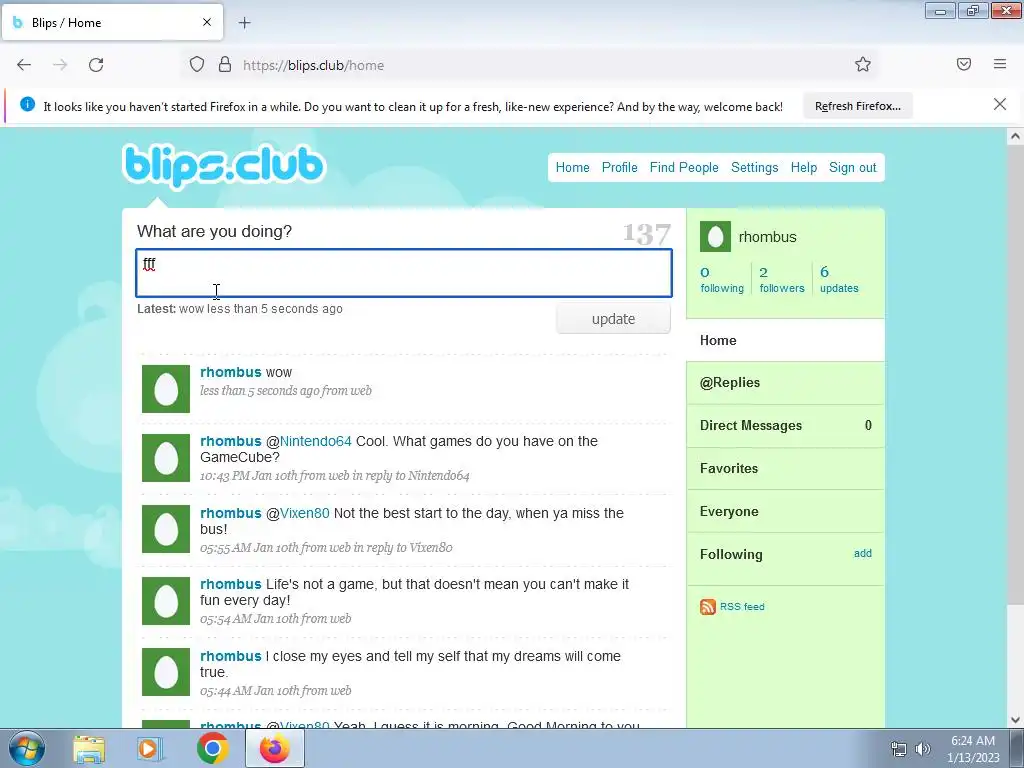Click the shield tracking protection icon
This screenshot has height=768, width=1024.
[x=197, y=65]
